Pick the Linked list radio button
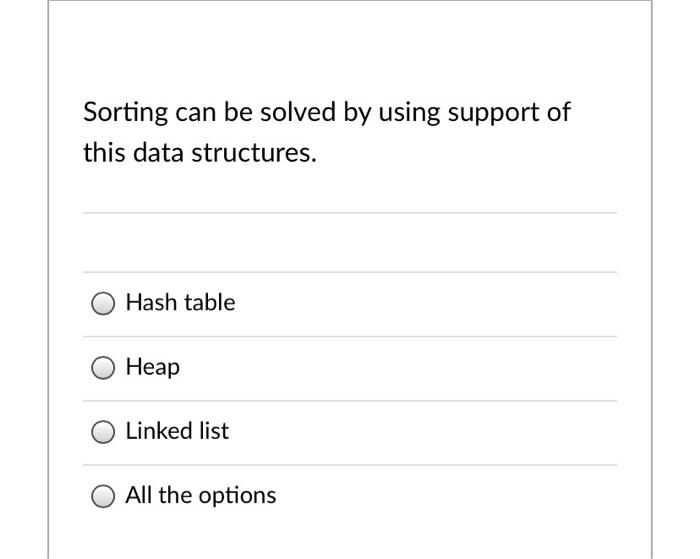The height and width of the screenshot is (559, 700). click(103, 432)
